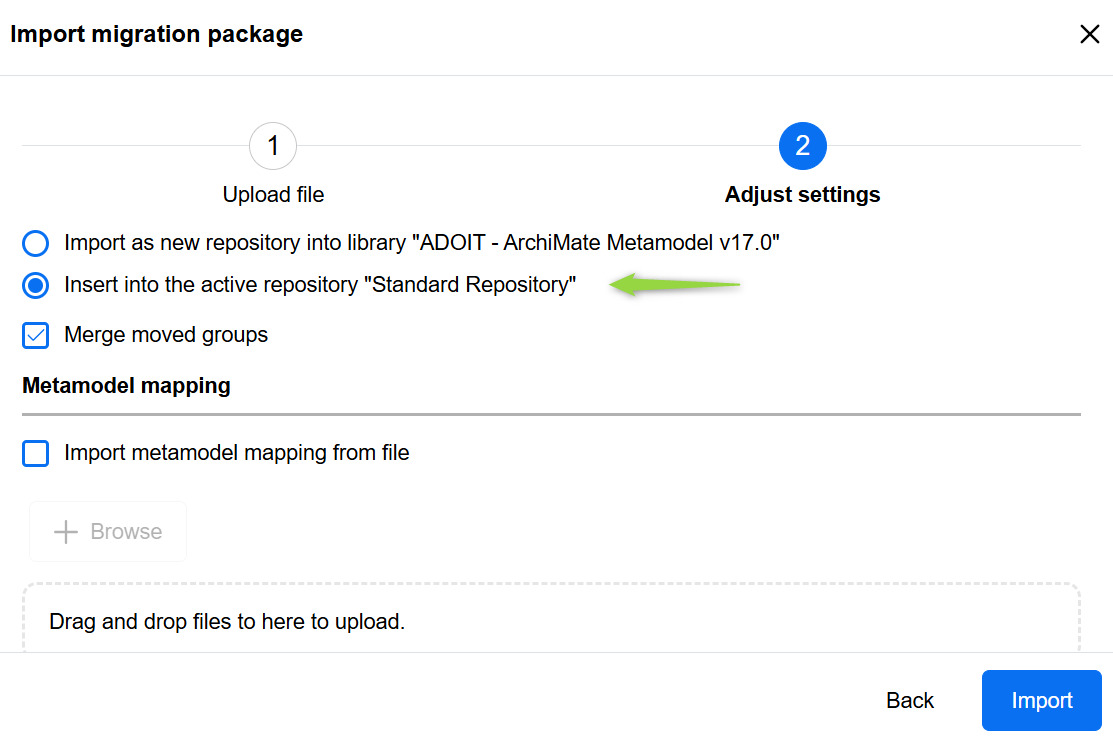Enable Import metamodel mapping from file checkbox
Screen dimensions: 1113x741
tap(36, 454)
